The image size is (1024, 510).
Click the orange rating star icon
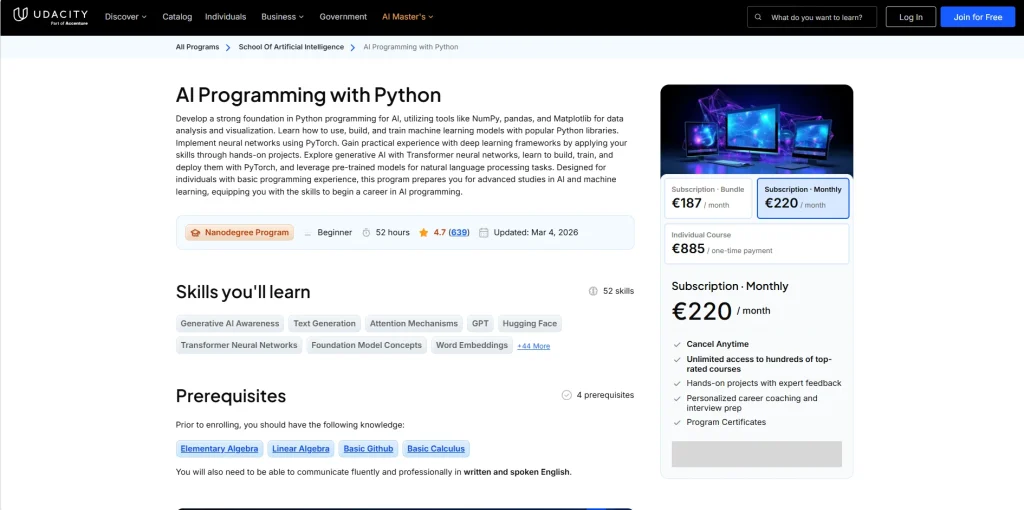click(x=424, y=232)
